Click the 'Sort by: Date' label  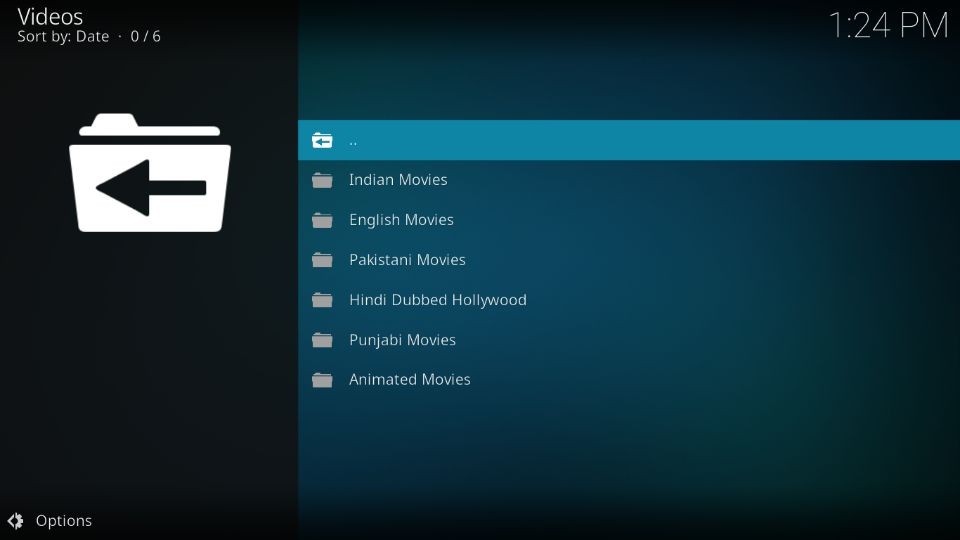[x=63, y=37]
